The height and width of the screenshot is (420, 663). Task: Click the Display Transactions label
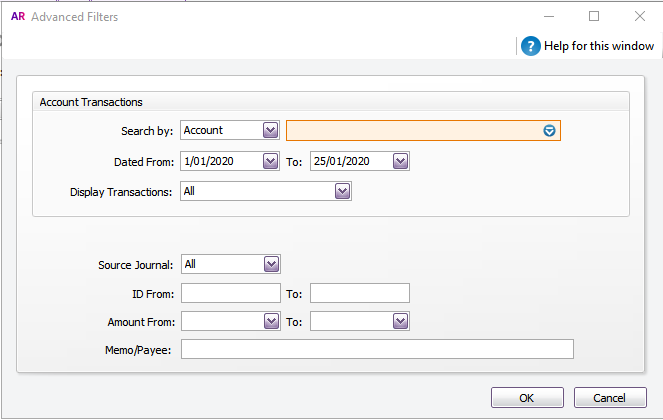pos(121,192)
